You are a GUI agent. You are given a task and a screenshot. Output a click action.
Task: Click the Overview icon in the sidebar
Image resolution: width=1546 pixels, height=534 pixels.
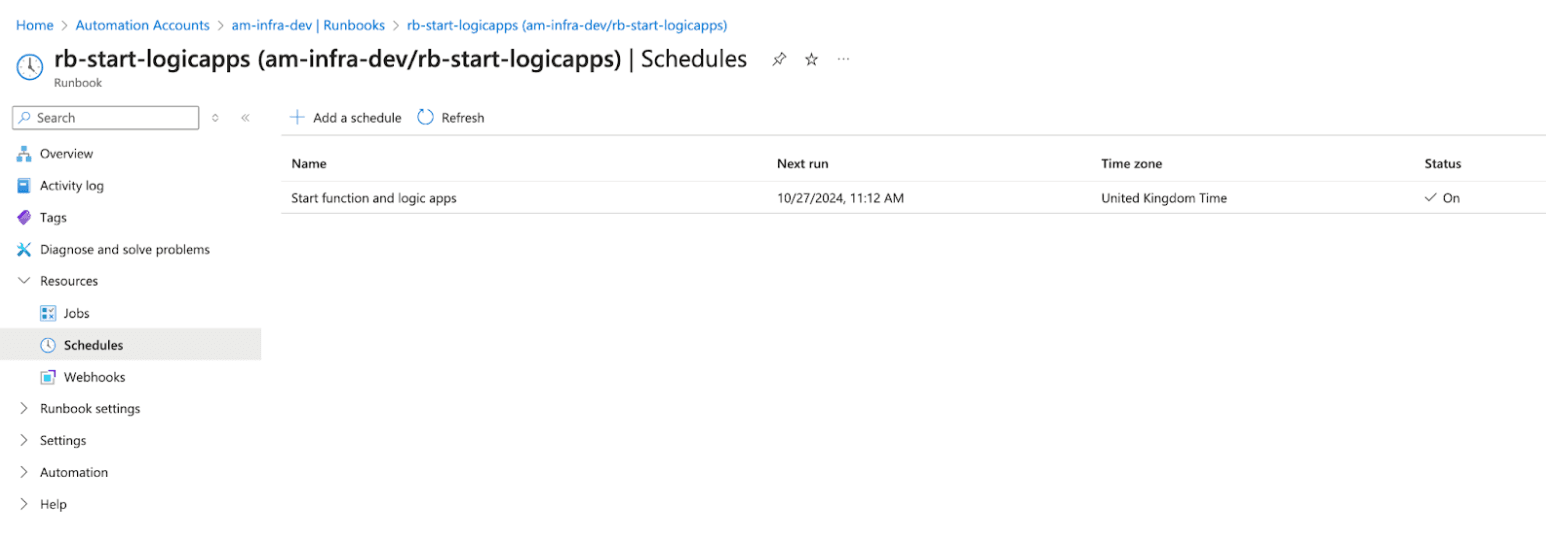(x=25, y=154)
